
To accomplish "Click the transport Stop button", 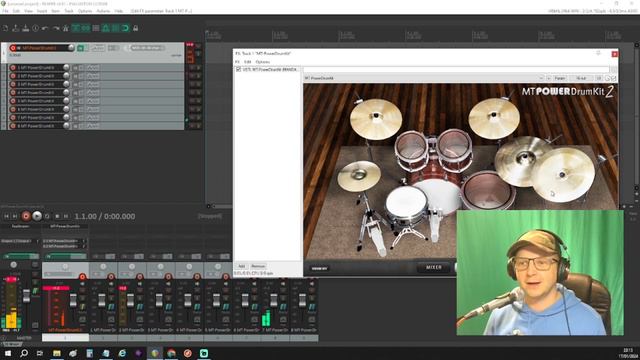I will pos(57,216).
